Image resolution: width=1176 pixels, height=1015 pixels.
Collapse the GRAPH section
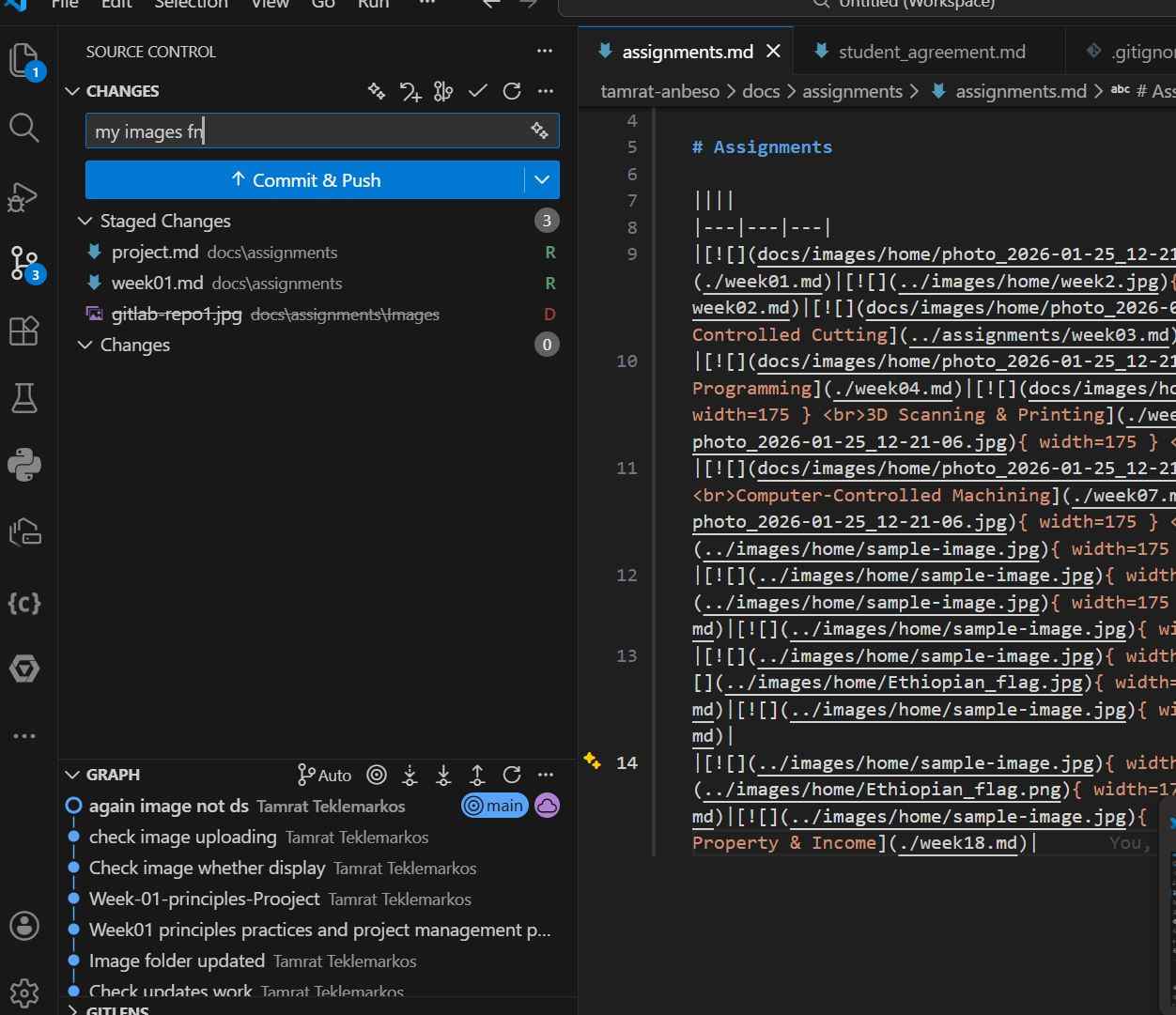click(x=72, y=775)
